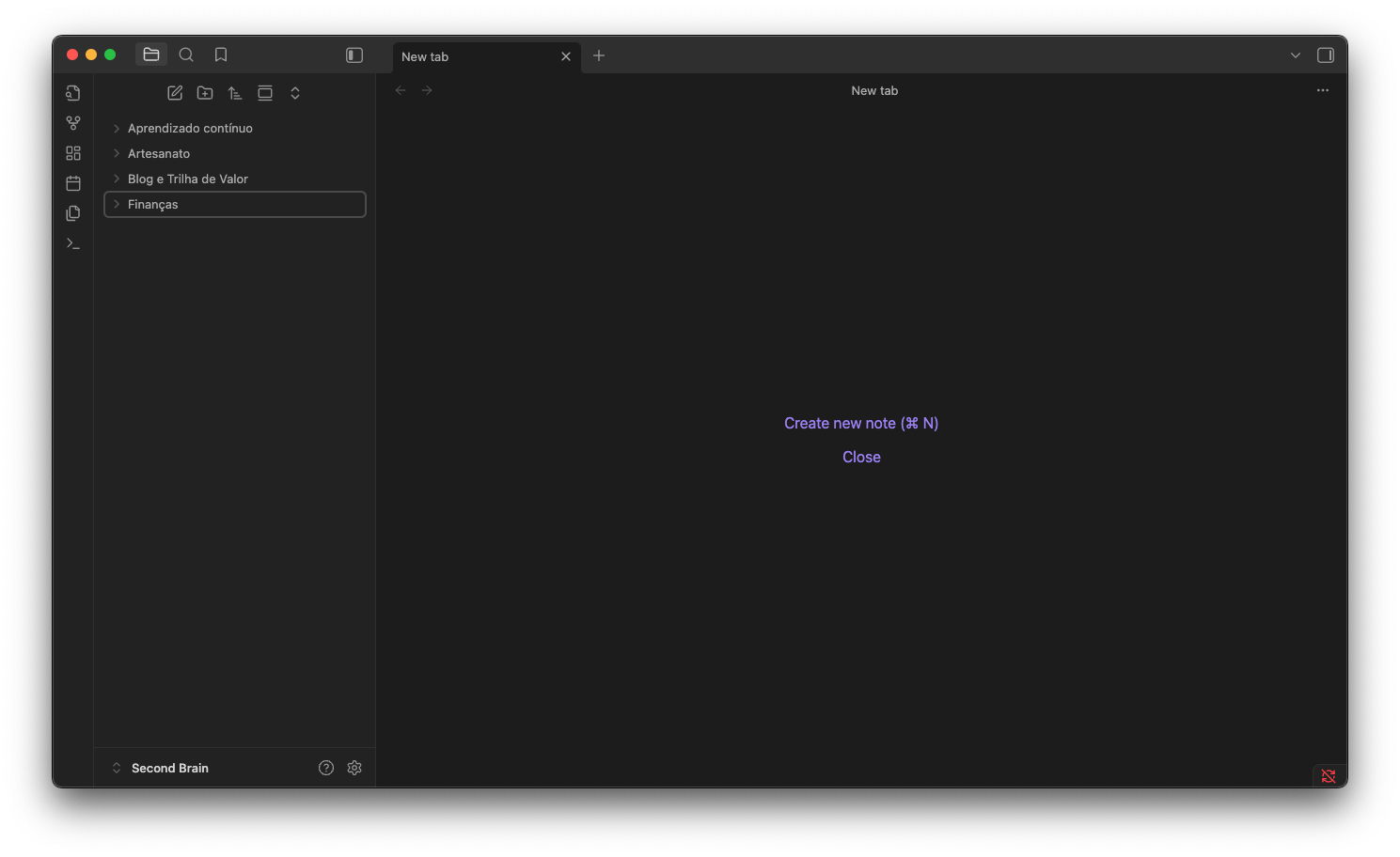Screen dimensions: 1400x857
Task: Change the file sort order
Action: [235, 93]
